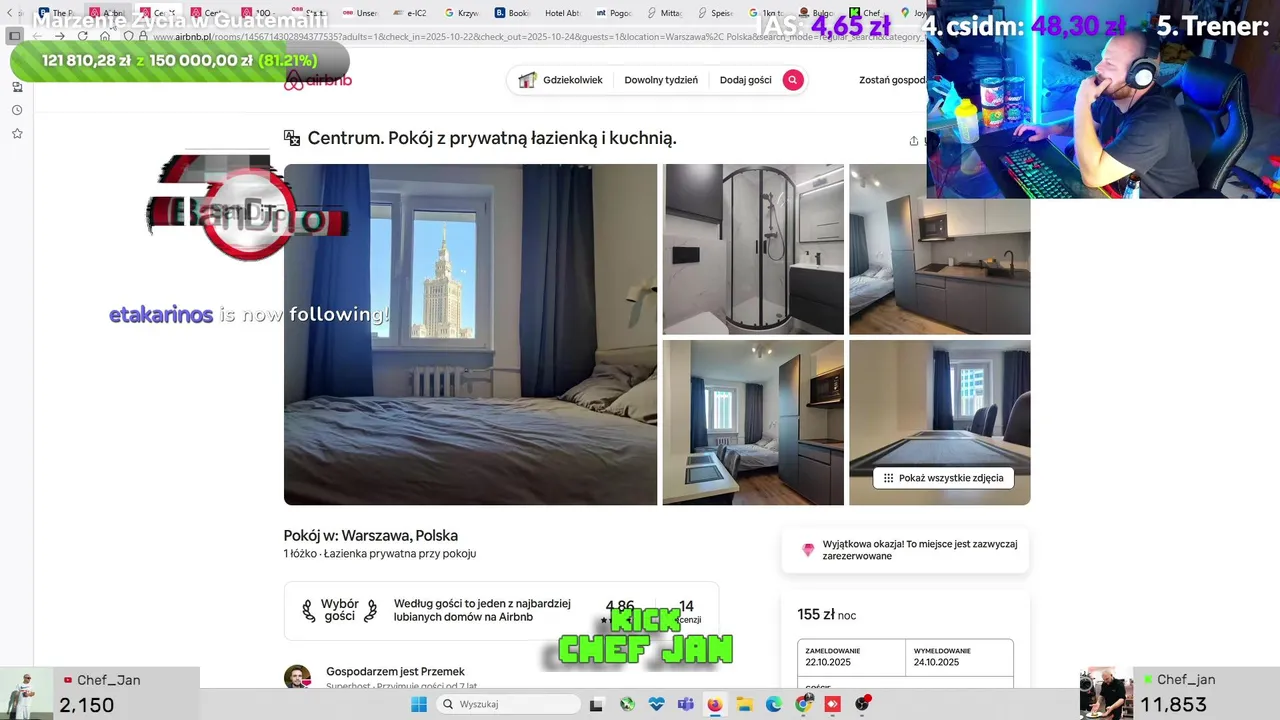Click the host Przemek's profile photo
1280x720 pixels.
[297, 677]
